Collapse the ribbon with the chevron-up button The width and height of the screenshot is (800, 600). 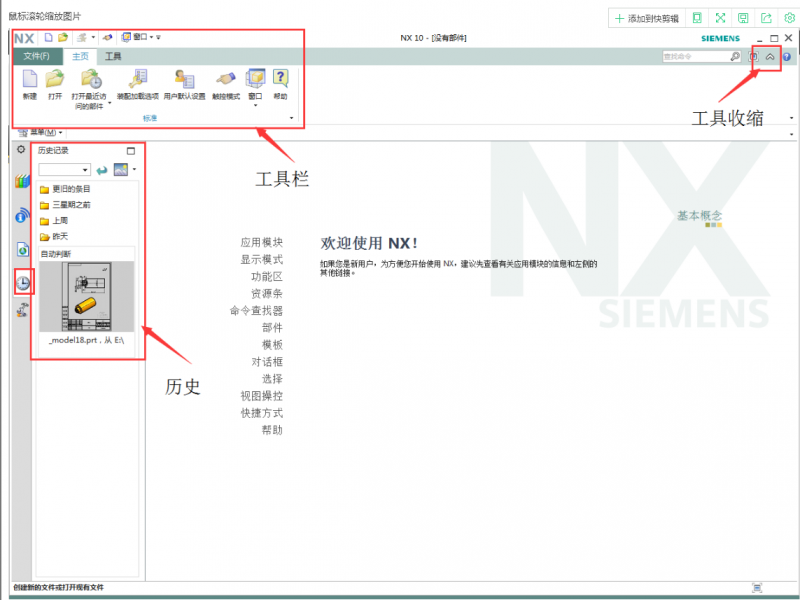click(770, 57)
